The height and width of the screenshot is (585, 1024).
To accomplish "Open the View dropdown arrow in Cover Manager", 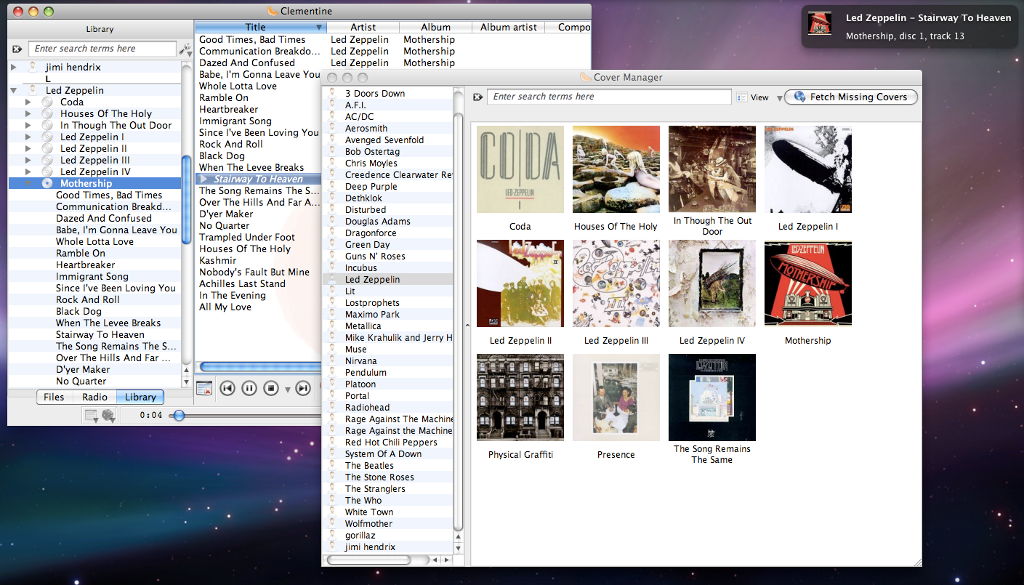I will coord(779,98).
